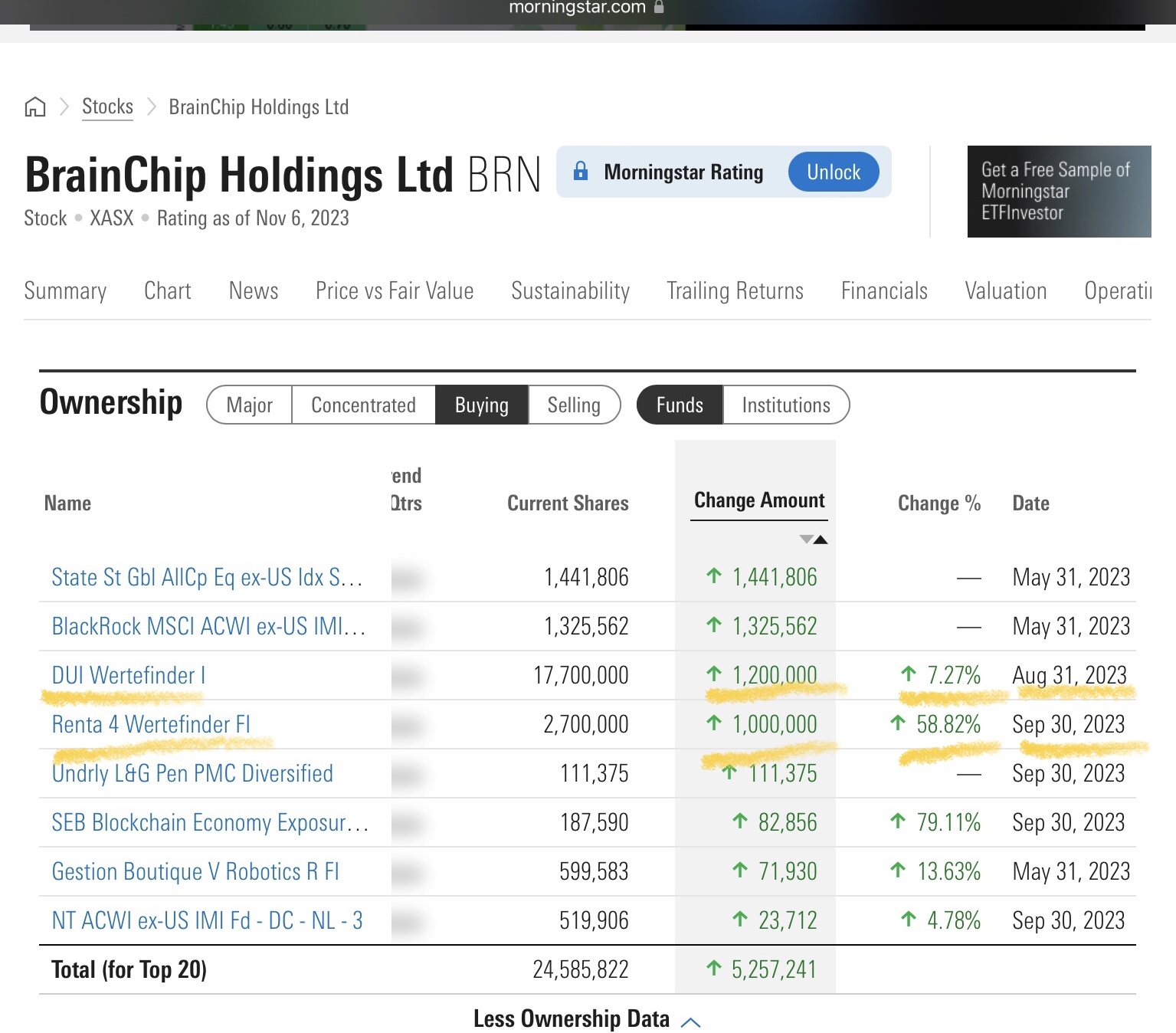Screen dimensions: 1176x1033
Task: Click the 599,583 current shares value
Action: [x=594, y=871]
